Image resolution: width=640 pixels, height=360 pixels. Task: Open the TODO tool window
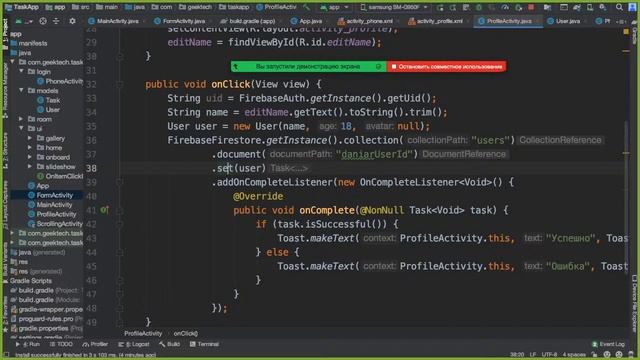(x=61, y=344)
